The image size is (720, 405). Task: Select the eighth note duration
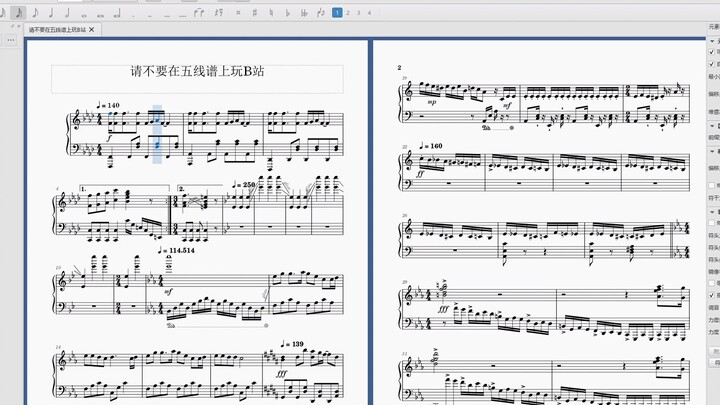tap(35, 13)
